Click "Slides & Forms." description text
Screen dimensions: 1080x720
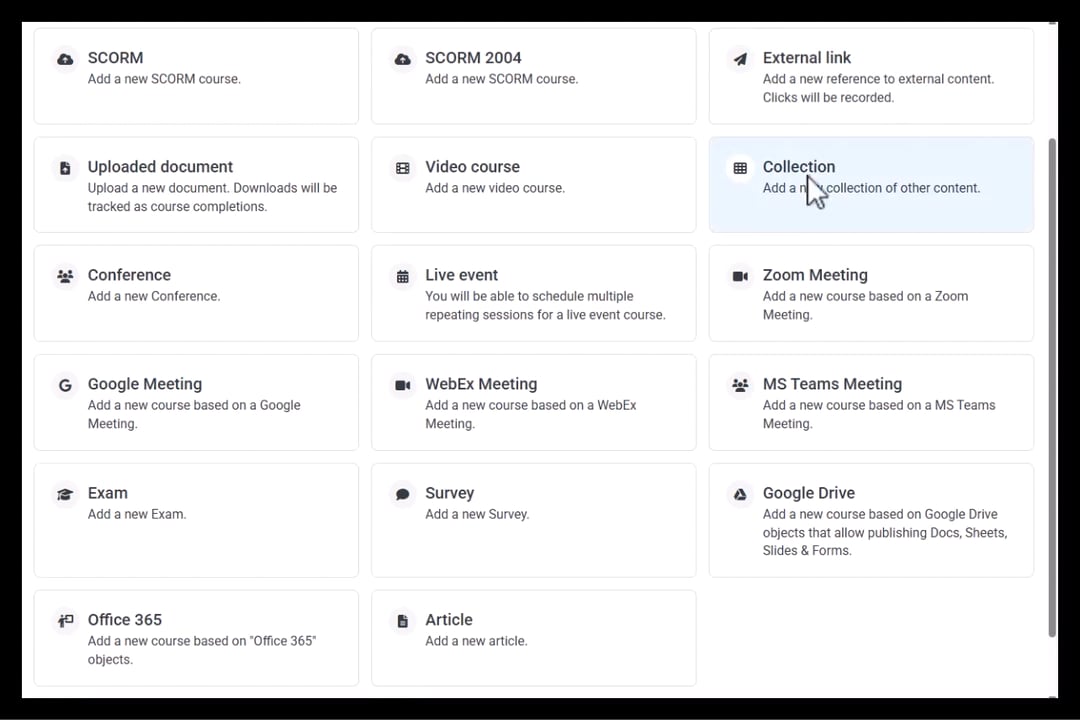point(807,551)
